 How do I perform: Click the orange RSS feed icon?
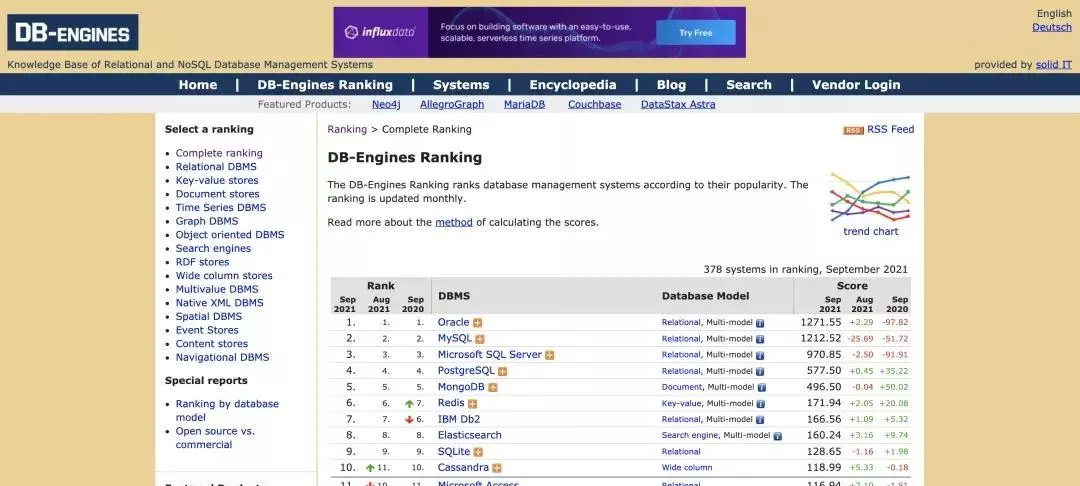(853, 130)
